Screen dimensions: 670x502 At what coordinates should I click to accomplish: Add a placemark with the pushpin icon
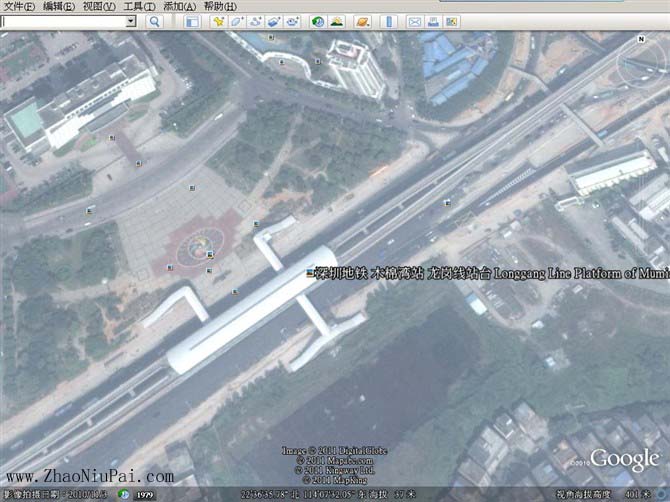pos(218,21)
